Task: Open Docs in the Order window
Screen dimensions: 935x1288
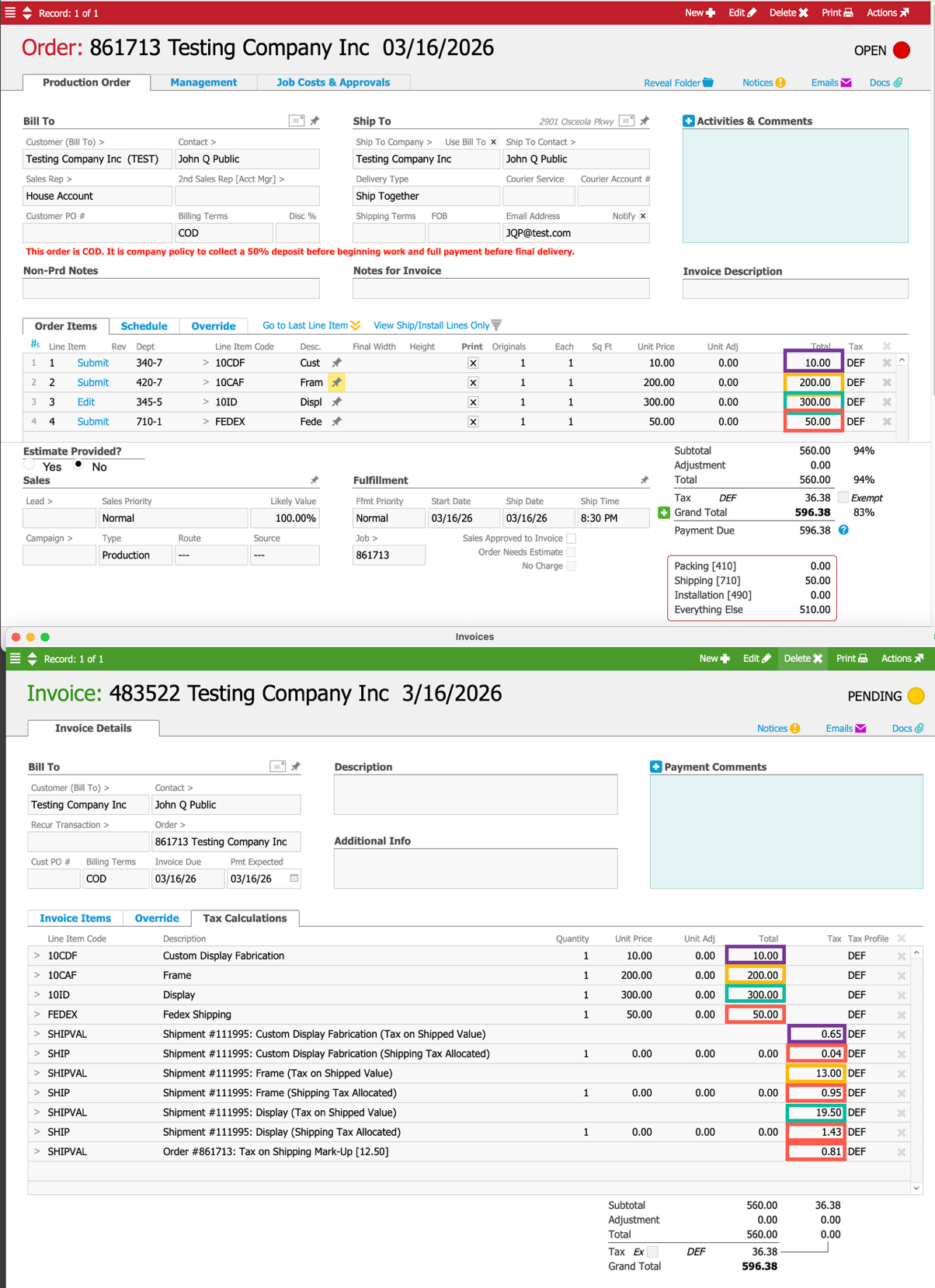Action: click(886, 83)
